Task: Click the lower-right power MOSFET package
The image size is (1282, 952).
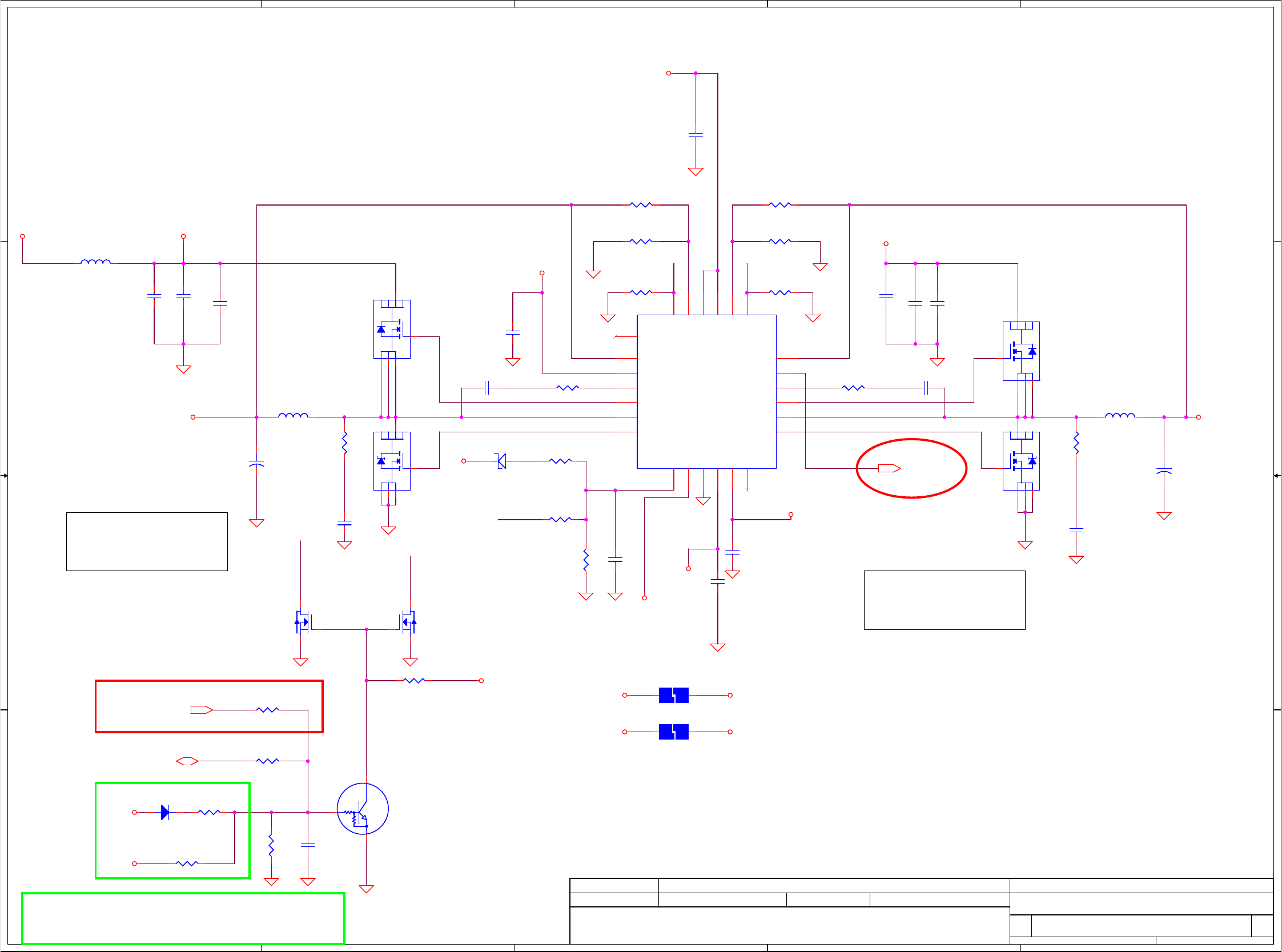Action: [1020, 460]
